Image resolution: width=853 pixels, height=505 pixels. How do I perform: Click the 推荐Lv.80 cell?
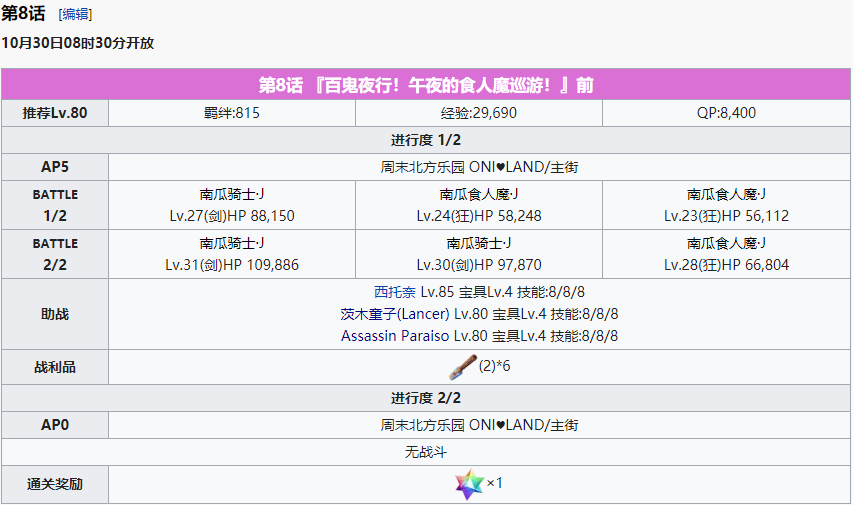(55, 113)
